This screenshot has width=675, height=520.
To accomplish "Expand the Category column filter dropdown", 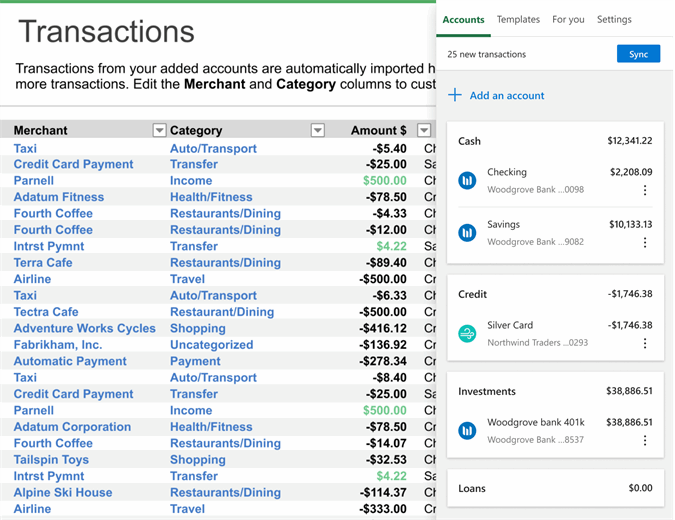I will coord(318,130).
